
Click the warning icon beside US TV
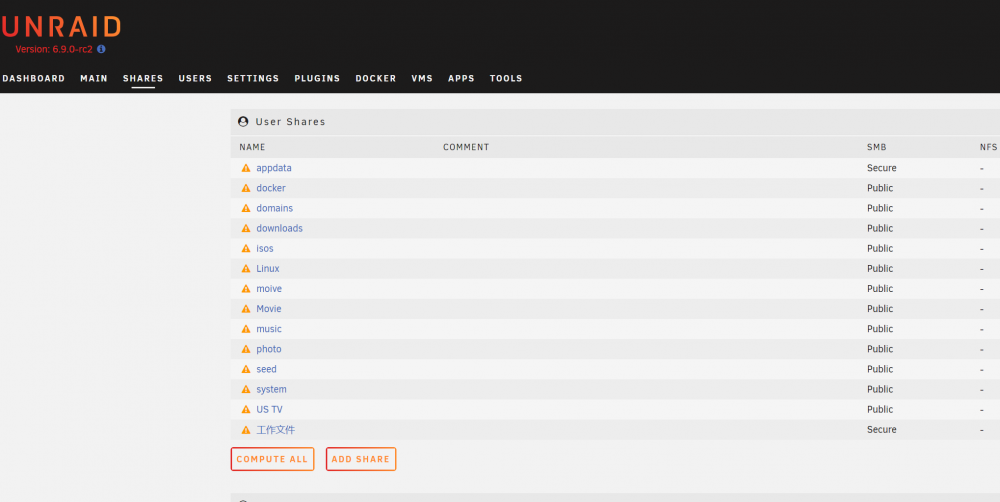tap(246, 410)
